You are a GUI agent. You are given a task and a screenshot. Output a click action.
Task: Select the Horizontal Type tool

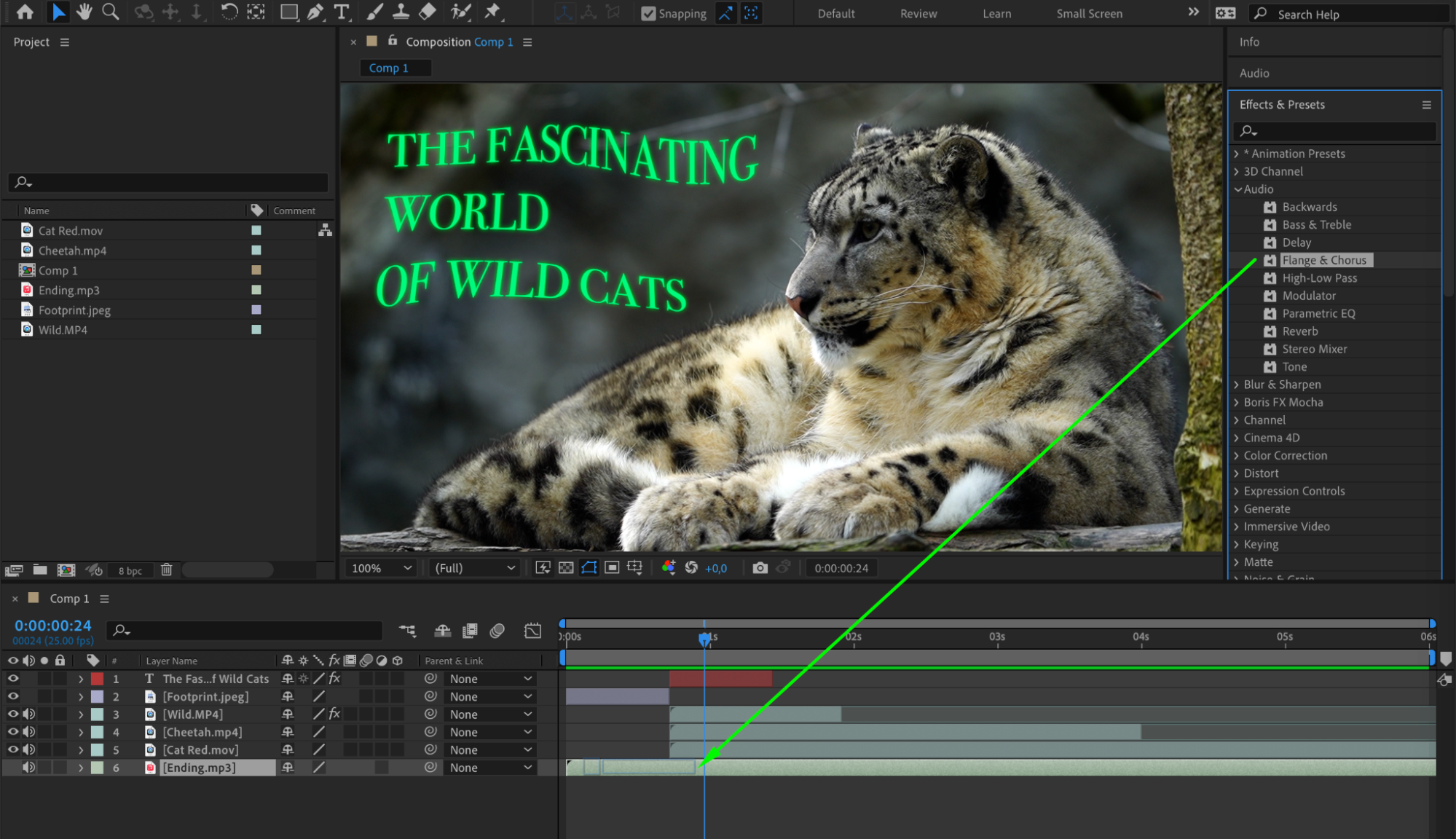[341, 12]
